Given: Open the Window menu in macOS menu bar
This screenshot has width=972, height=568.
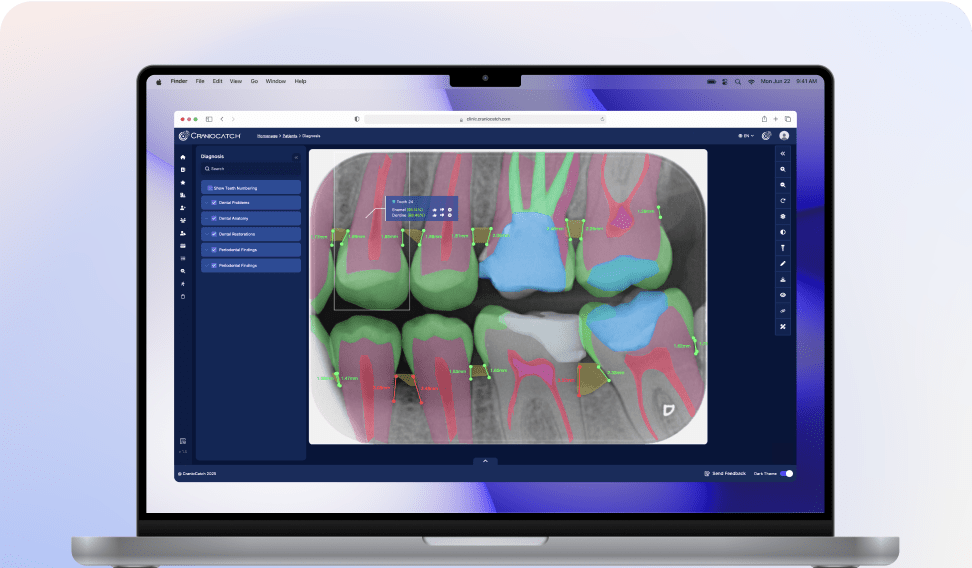Looking at the screenshot, I should [276, 81].
